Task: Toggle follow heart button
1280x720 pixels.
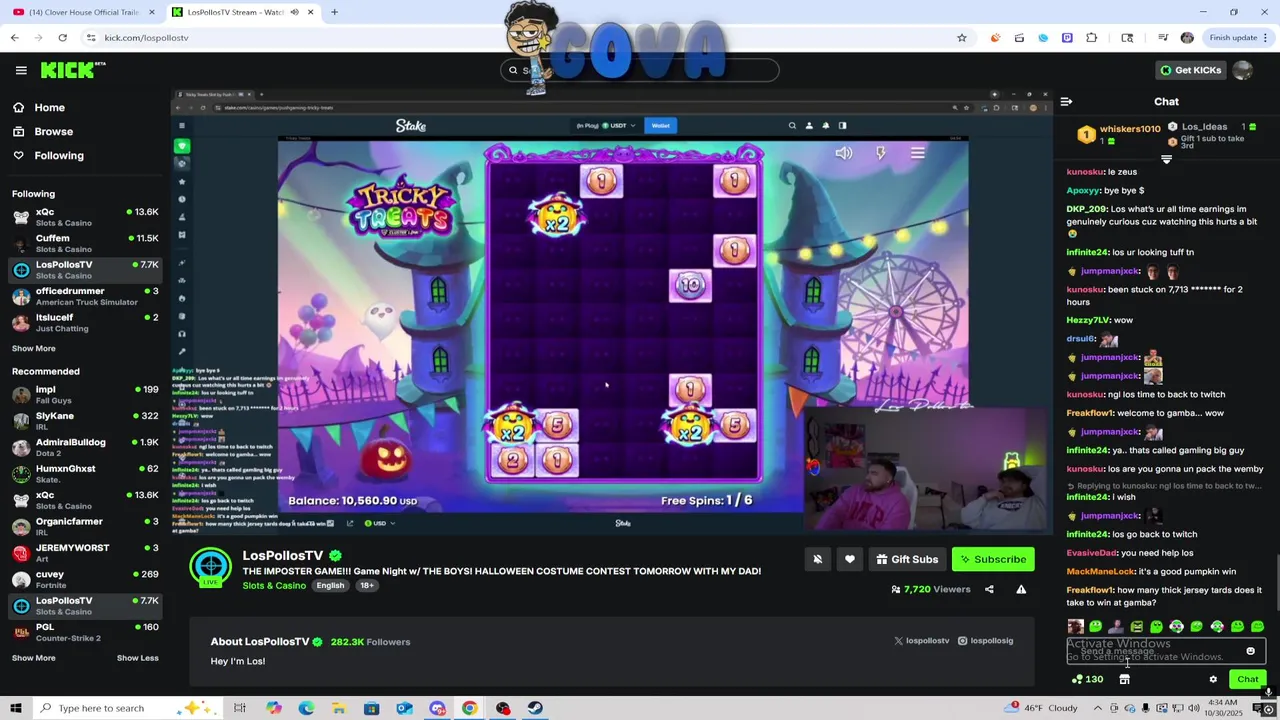Action: pos(849,560)
